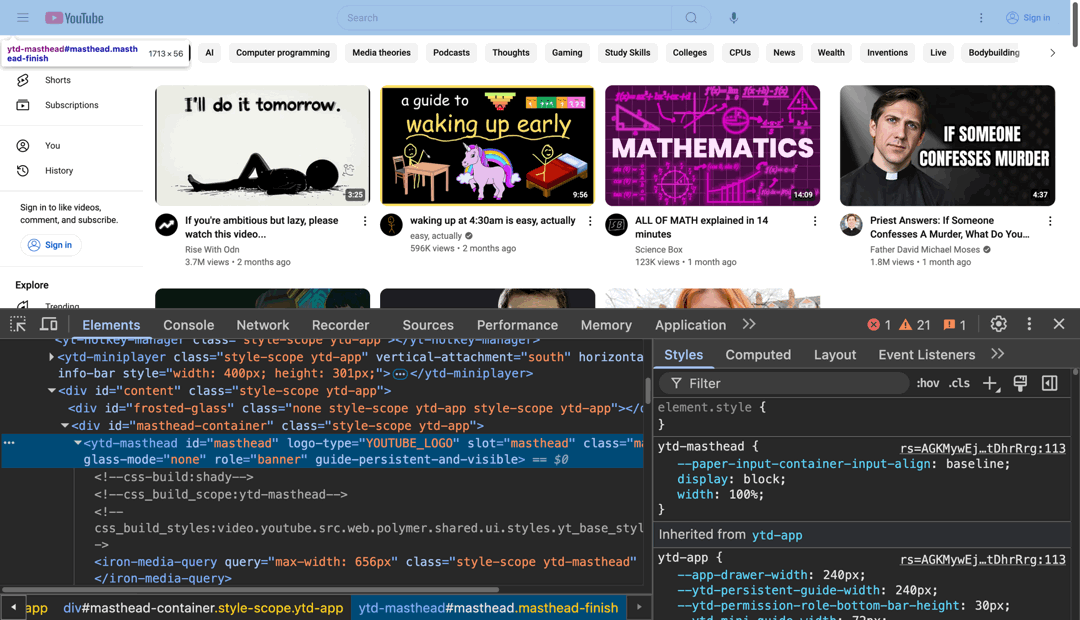Toggle the .cls element classes panel
This screenshot has height=620, width=1080.
click(x=959, y=383)
